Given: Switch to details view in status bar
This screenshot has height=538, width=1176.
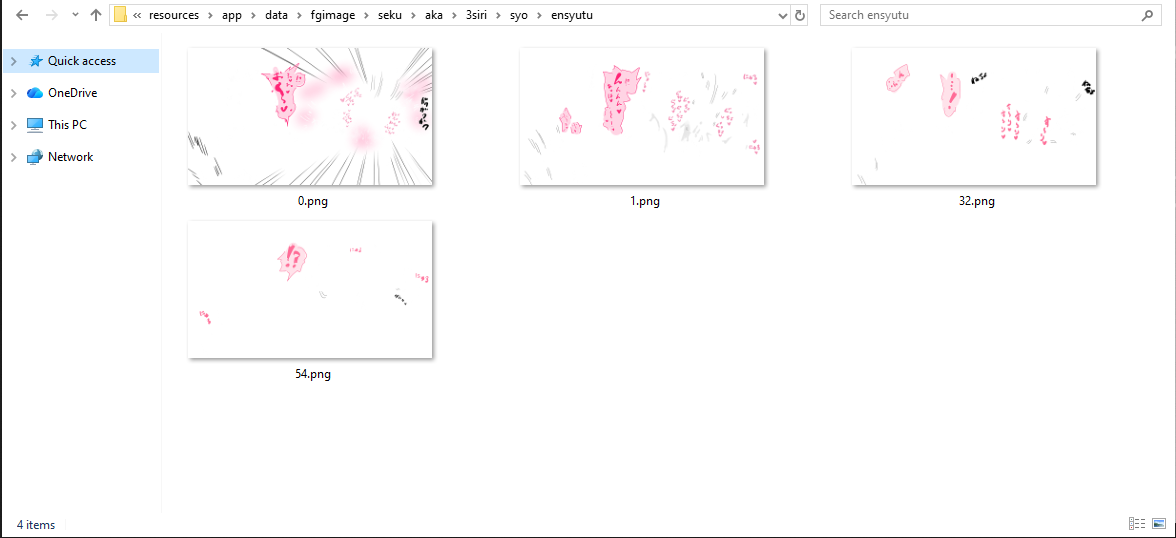Looking at the screenshot, I should [x=1137, y=524].
